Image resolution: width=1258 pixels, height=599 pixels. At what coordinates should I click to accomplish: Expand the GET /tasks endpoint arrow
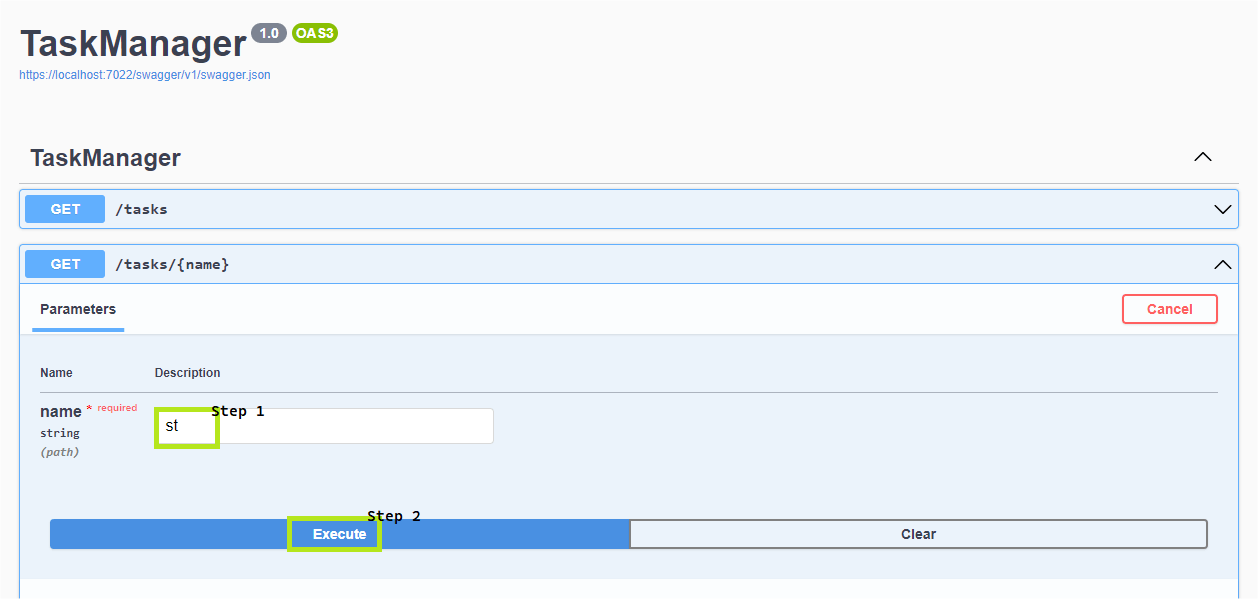click(x=1222, y=210)
